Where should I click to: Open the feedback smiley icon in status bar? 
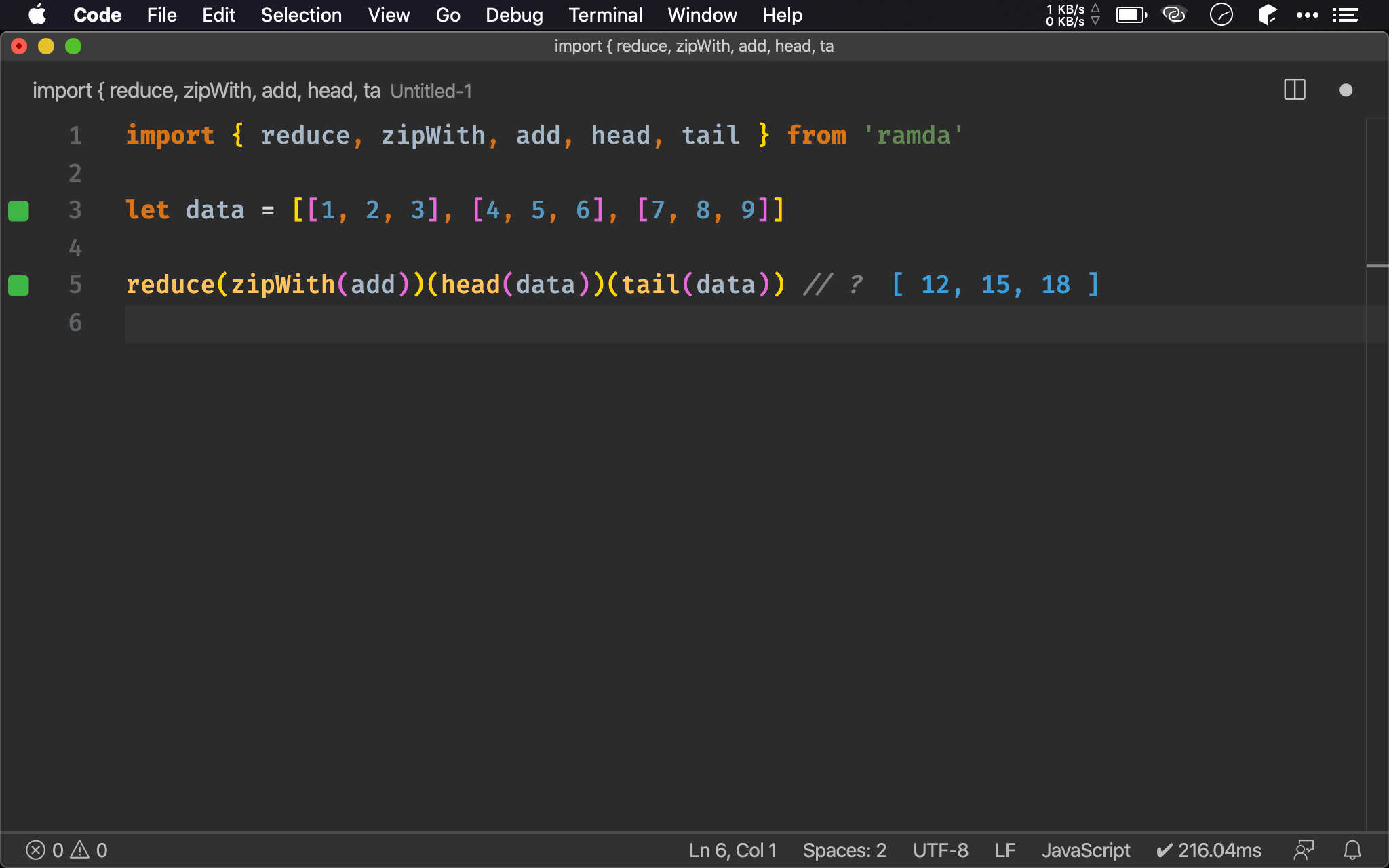tap(1304, 850)
